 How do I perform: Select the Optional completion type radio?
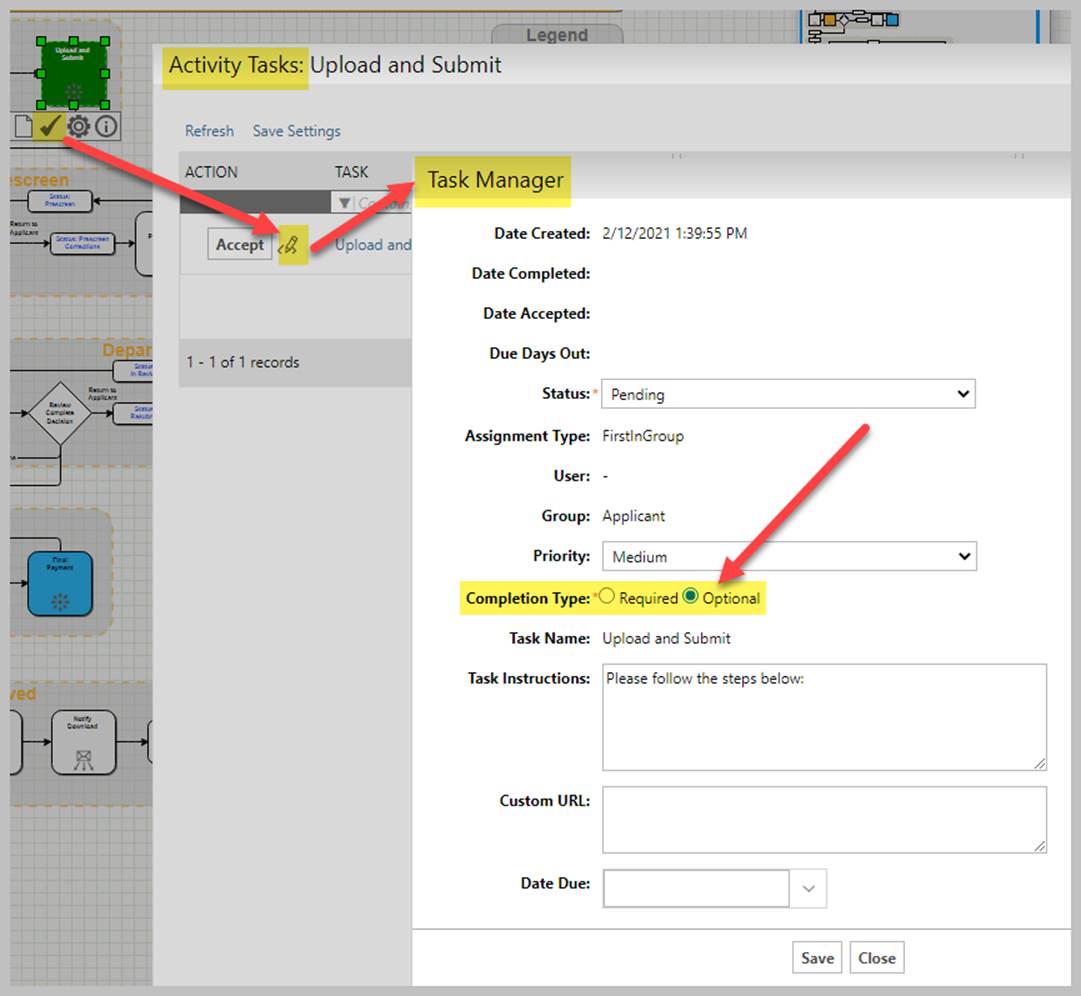coord(690,597)
